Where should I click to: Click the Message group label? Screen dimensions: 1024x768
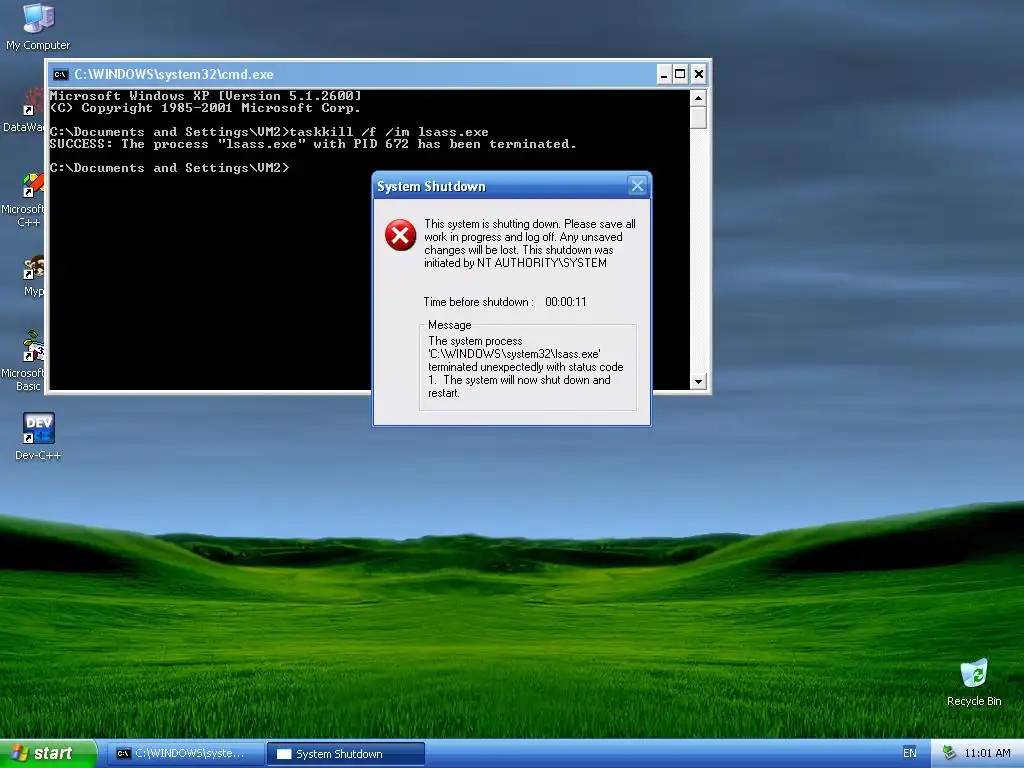click(449, 325)
